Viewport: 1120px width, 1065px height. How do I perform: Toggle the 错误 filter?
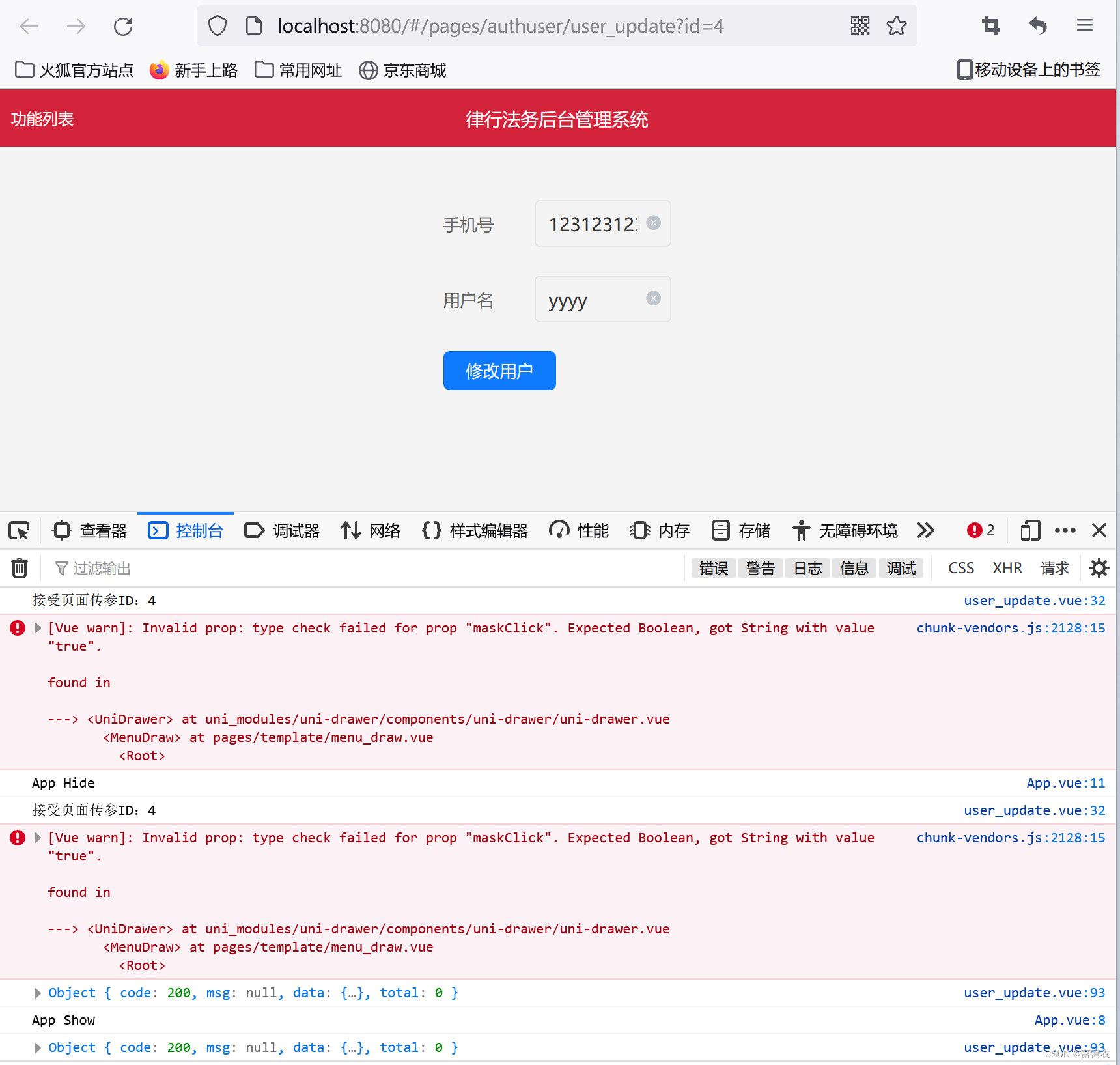pos(714,568)
